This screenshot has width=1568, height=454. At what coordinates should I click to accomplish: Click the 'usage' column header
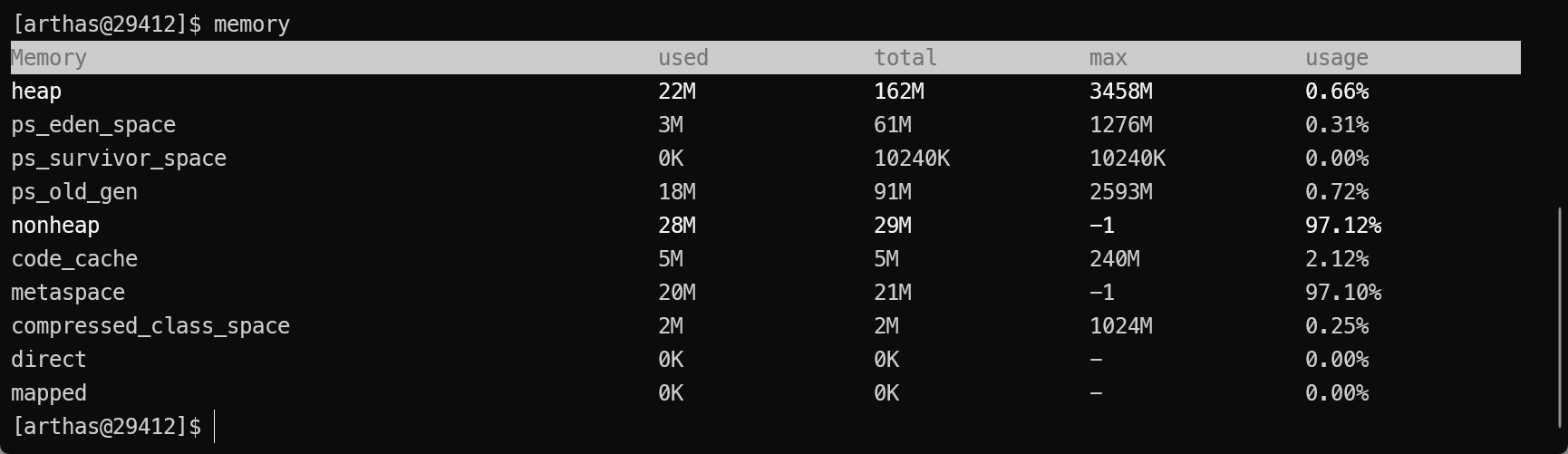1336,58
